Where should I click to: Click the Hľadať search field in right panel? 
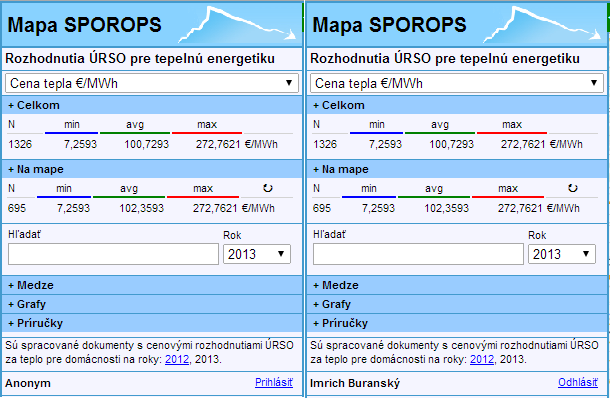[x=418, y=254]
